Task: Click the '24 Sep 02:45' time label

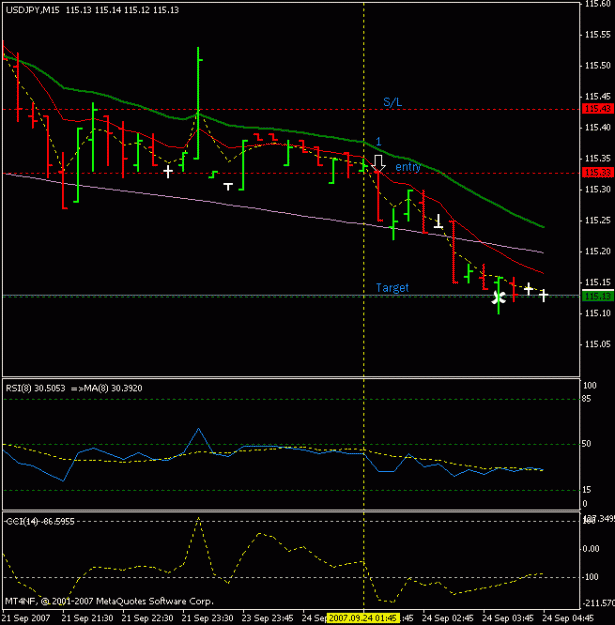Action: (448, 618)
